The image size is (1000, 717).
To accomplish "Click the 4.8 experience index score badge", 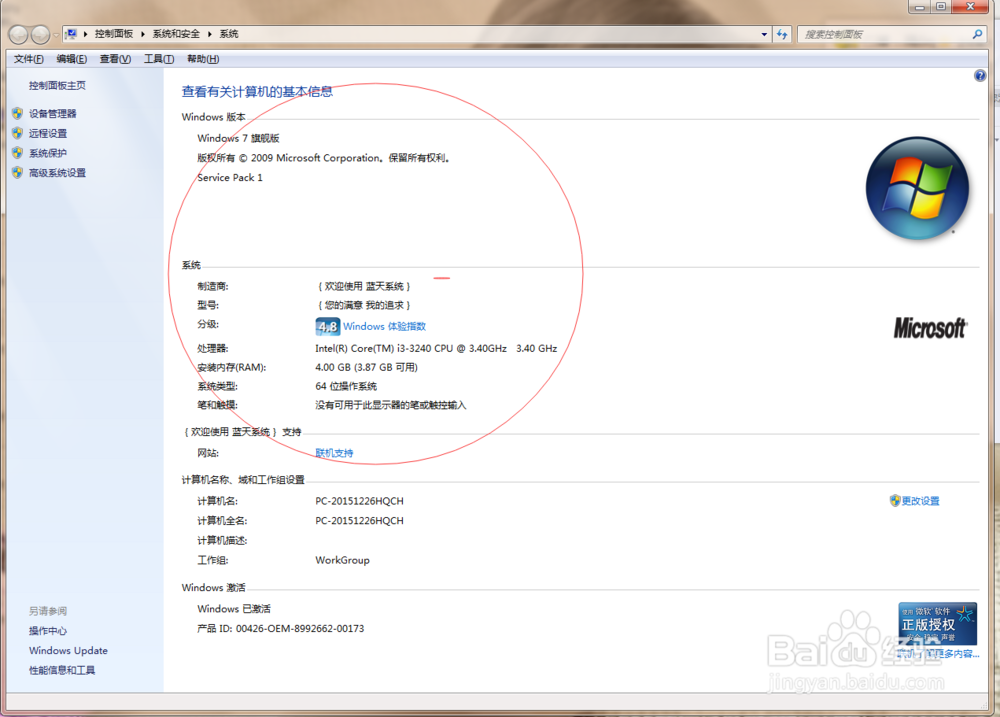I will (327, 327).
